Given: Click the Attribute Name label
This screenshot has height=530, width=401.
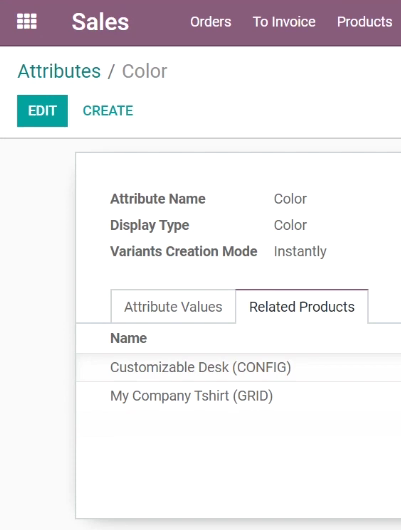Looking at the screenshot, I should [158, 199].
